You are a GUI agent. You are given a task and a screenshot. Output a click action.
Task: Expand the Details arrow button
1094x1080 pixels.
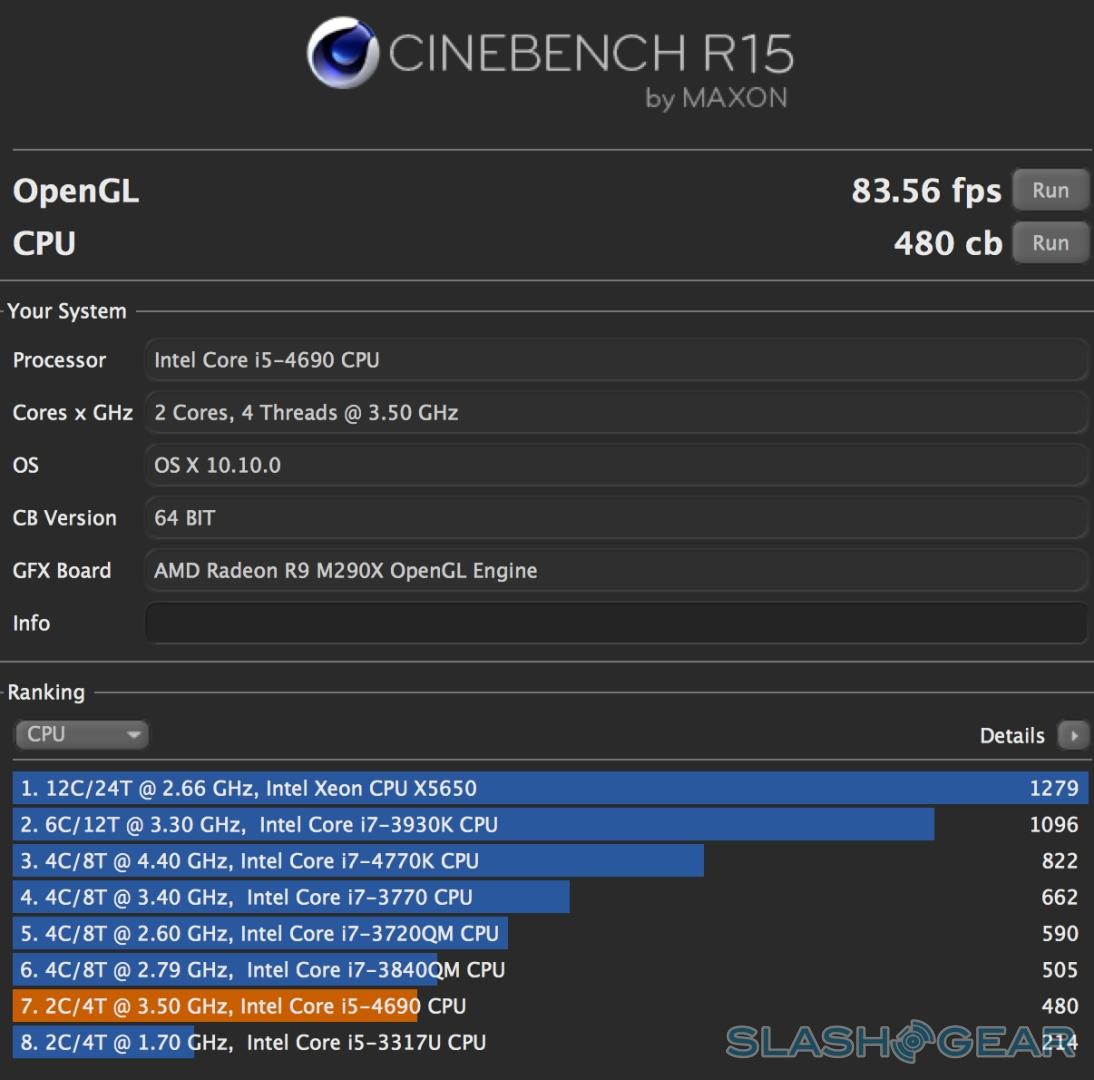[1073, 735]
